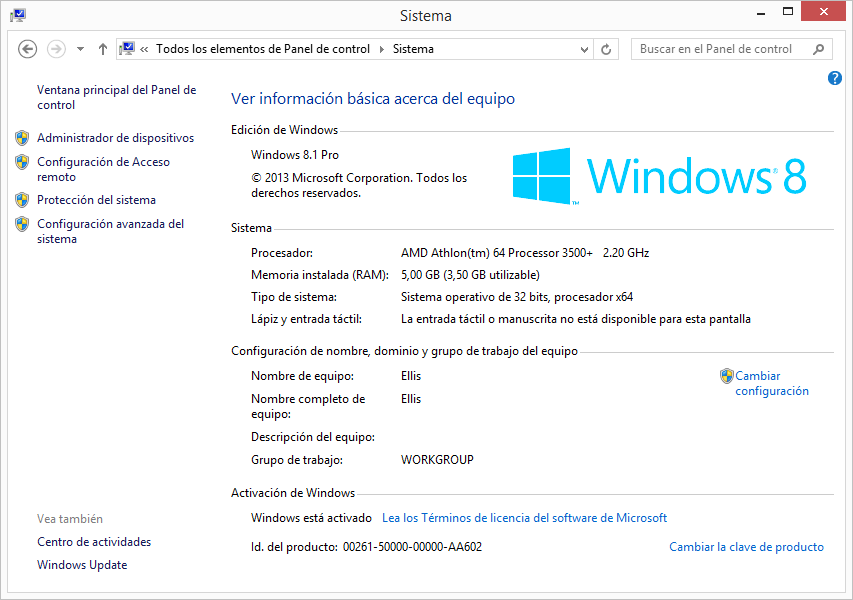This screenshot has height=600, width=853.
Task: Click the refresh button in address bar
Action: tap(606, 49)
